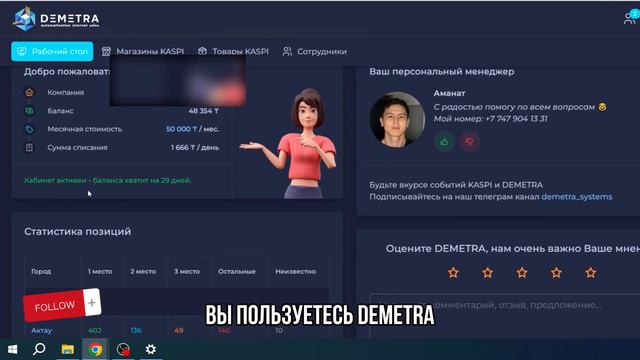This screenshot has width=640, height=360.
Task: Open Settings gear in the taskbar
Action: pyautogui.click(x=151, y=349)
